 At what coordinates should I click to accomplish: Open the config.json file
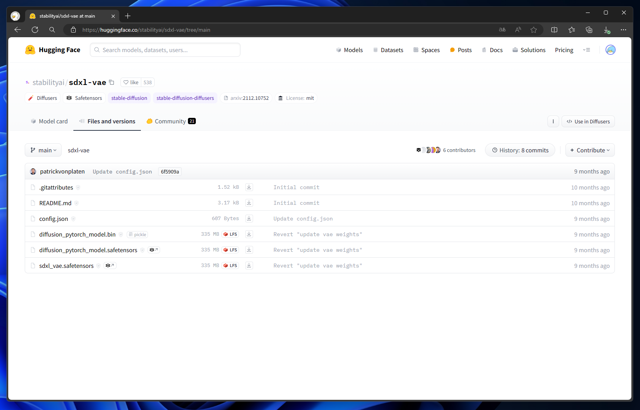click(53, 219)
